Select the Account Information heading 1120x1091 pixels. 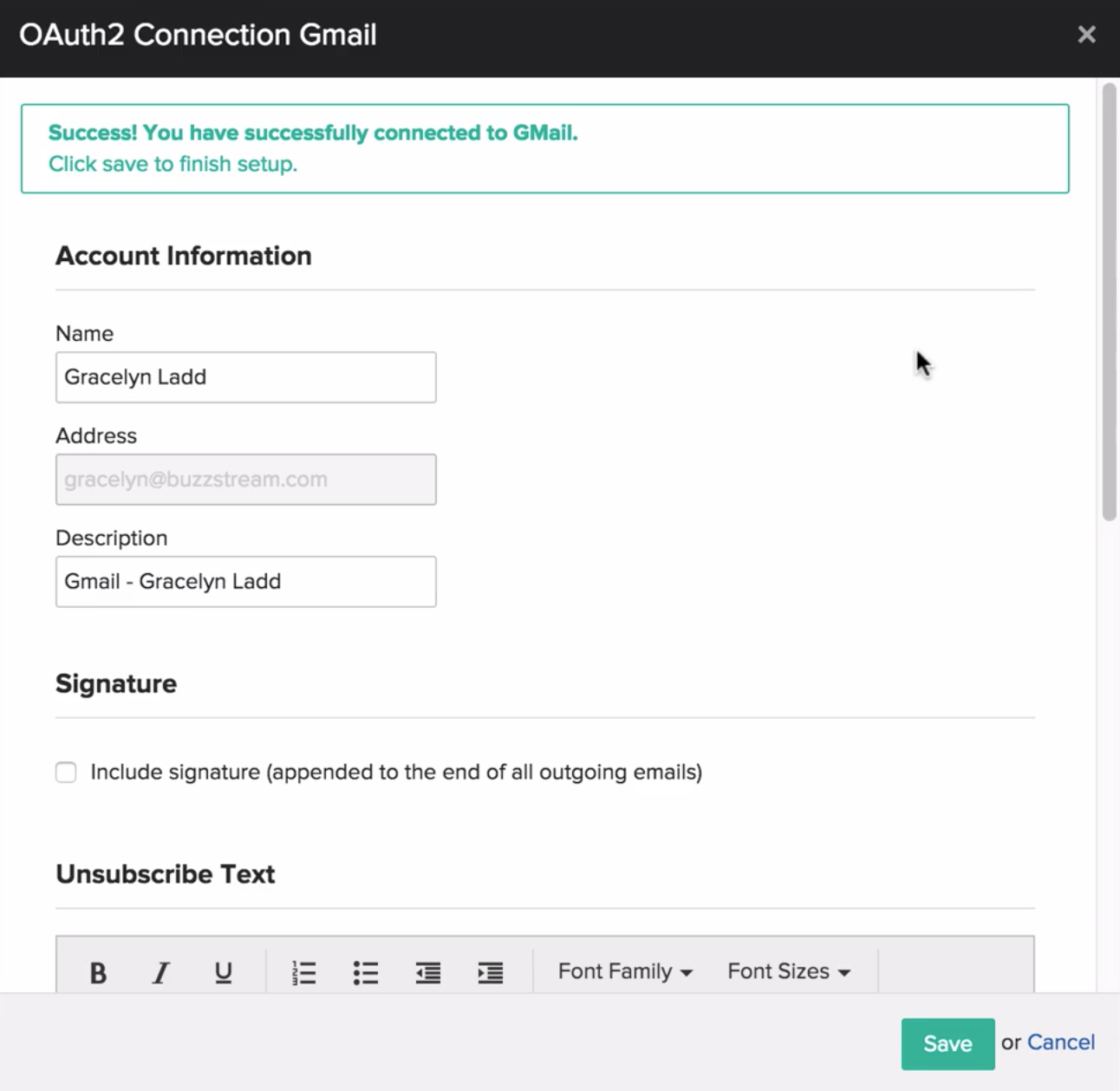[184, 256]
